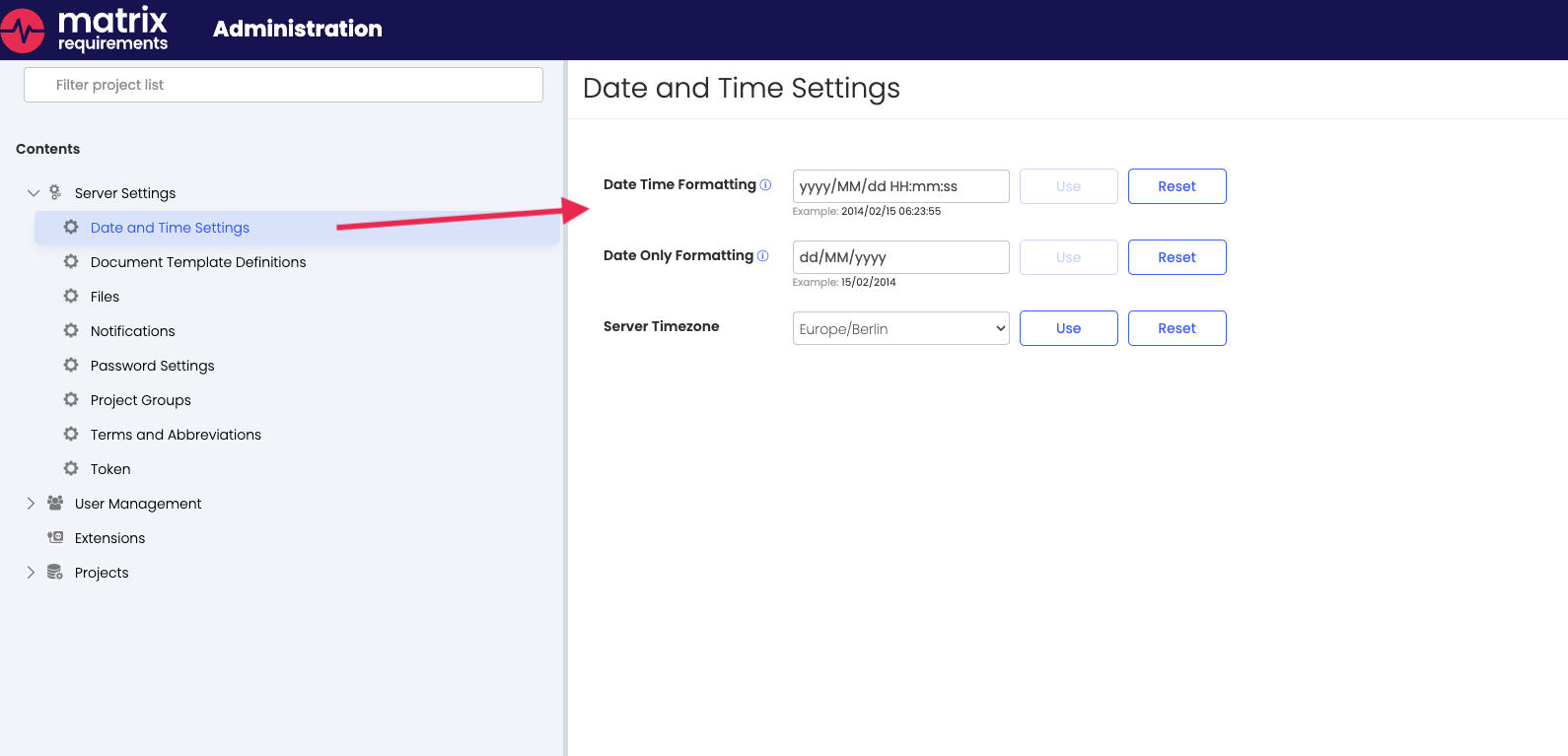The image size is (1568, 756).
Task: Open Terms and Abbreviations
Action: (176, 435)
